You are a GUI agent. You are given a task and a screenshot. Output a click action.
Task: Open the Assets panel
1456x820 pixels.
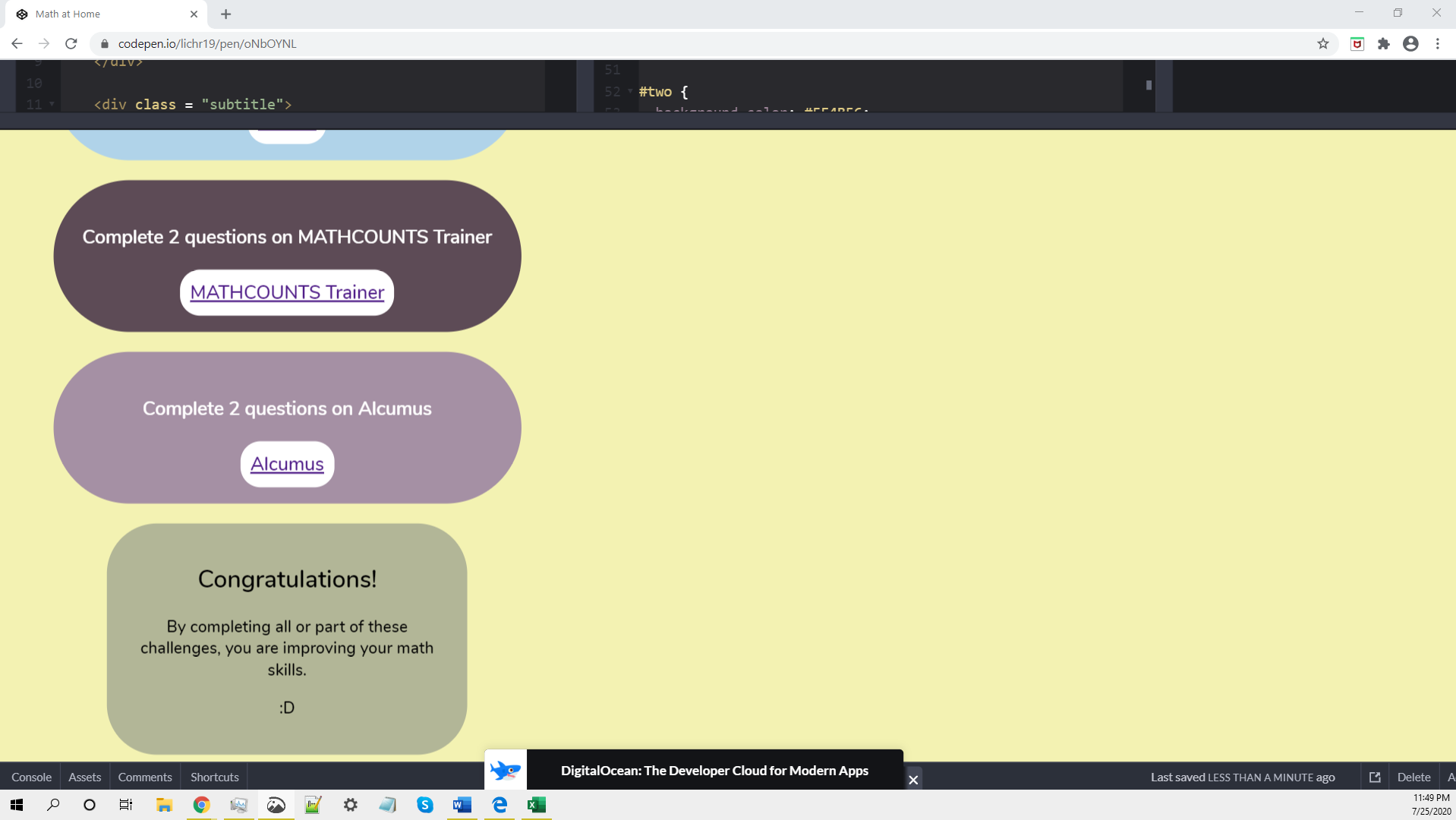tap(84, 777)
